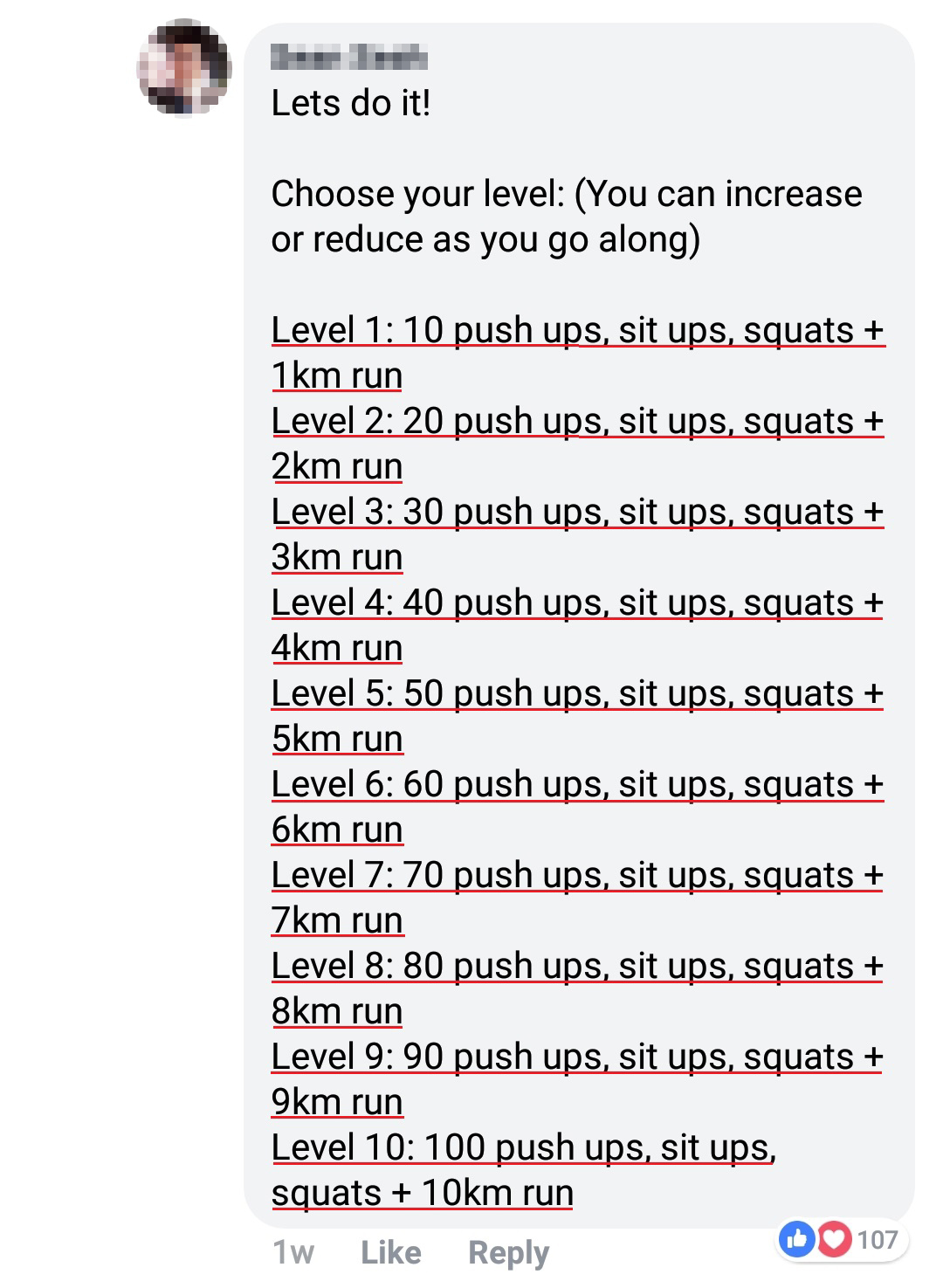Image resolution: width=943 pixels, height=1288 pixels.
Task: Click the "Lets do it!" text
Action: click(351, 103)
